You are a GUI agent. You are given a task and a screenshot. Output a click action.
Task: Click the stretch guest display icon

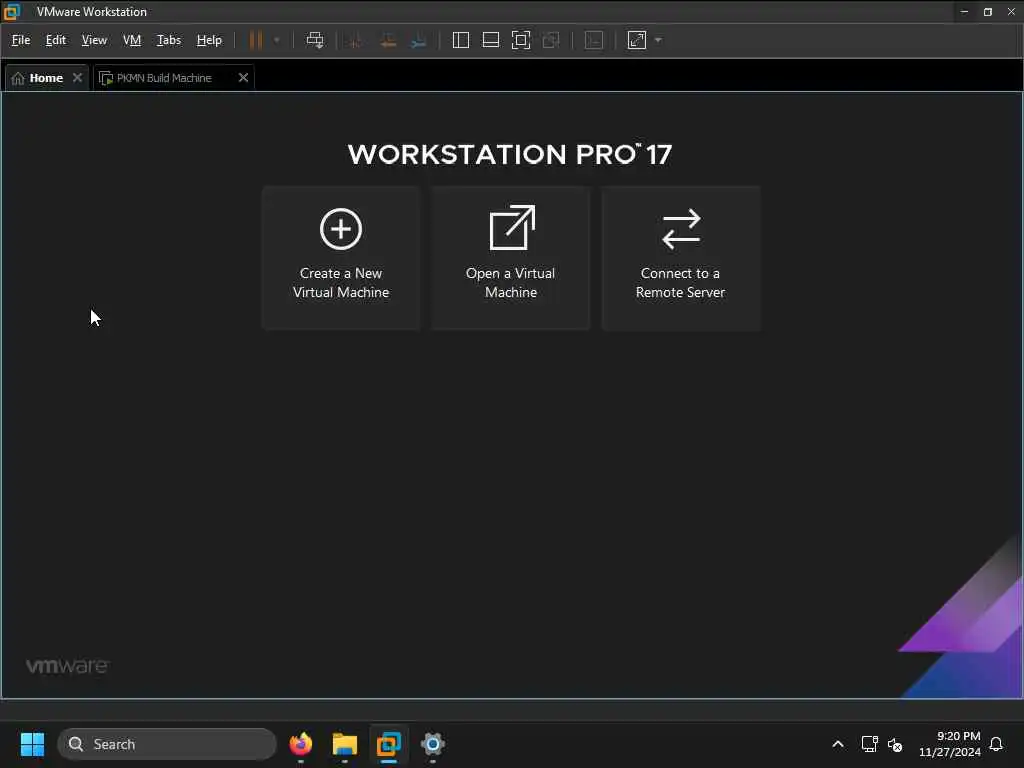click(x=637, y=40)
